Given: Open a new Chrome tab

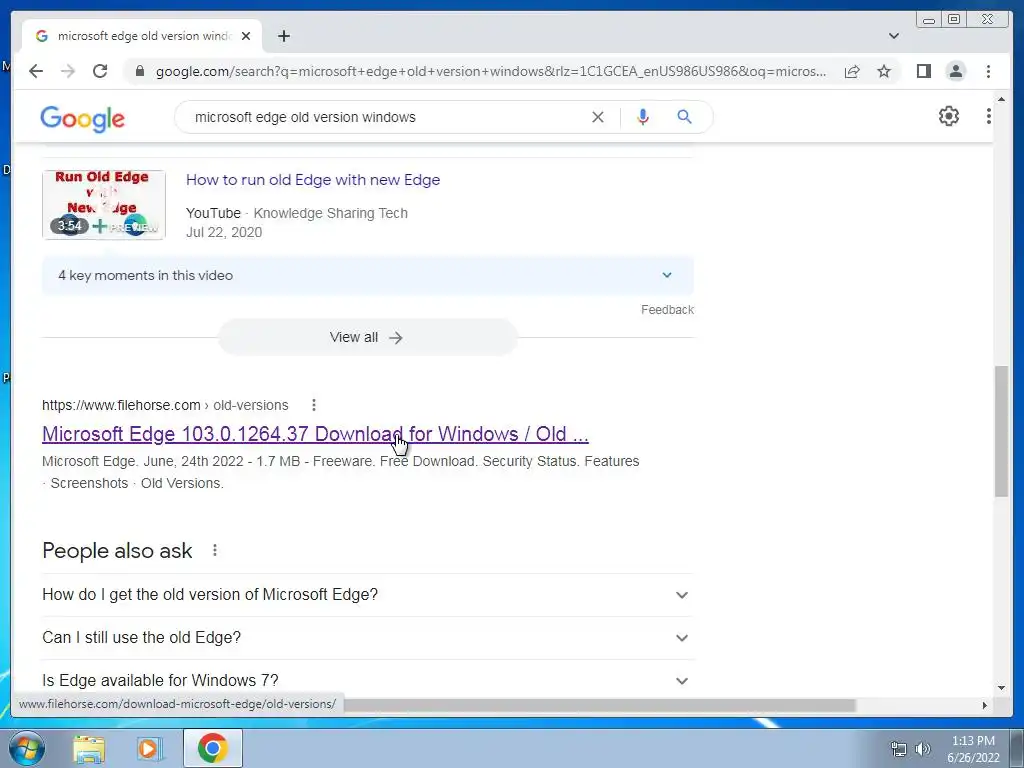Looking at the screenshot, I should (283, 36).
